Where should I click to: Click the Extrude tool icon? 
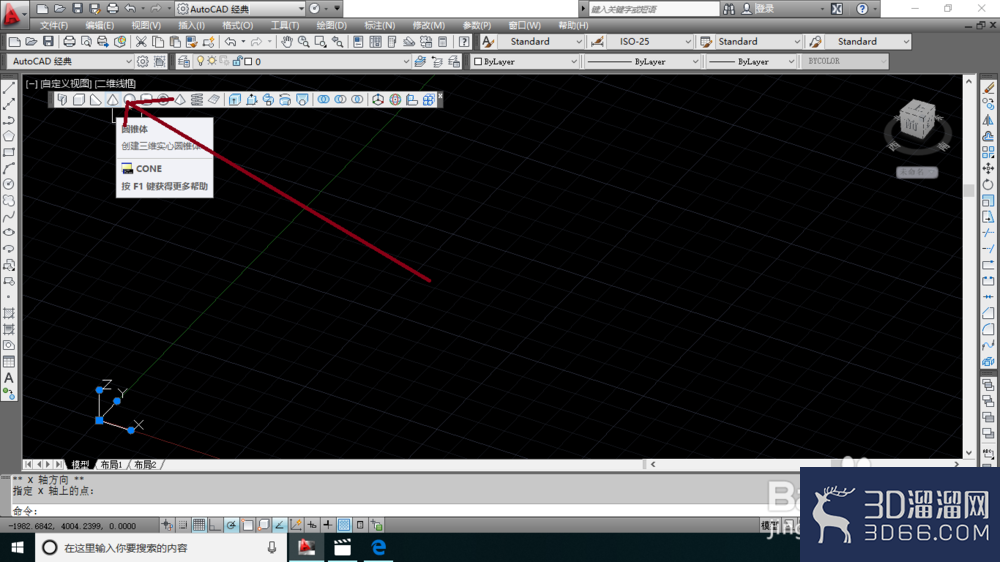[235, 100]
